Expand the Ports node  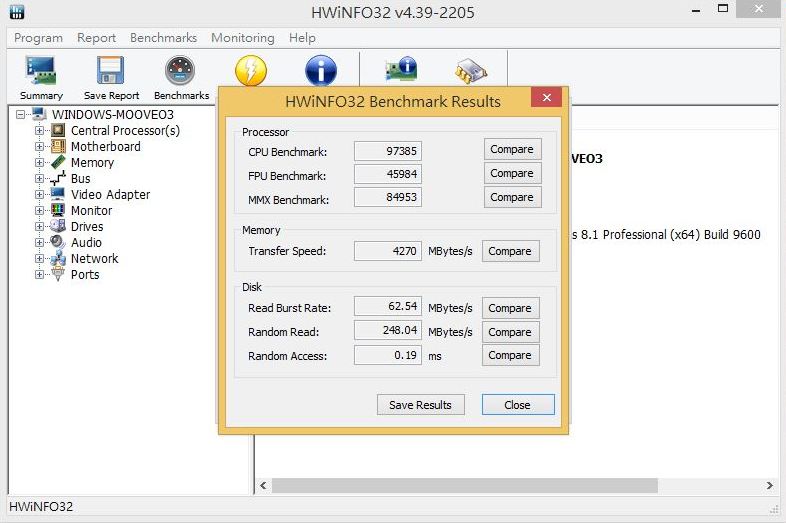39,275
